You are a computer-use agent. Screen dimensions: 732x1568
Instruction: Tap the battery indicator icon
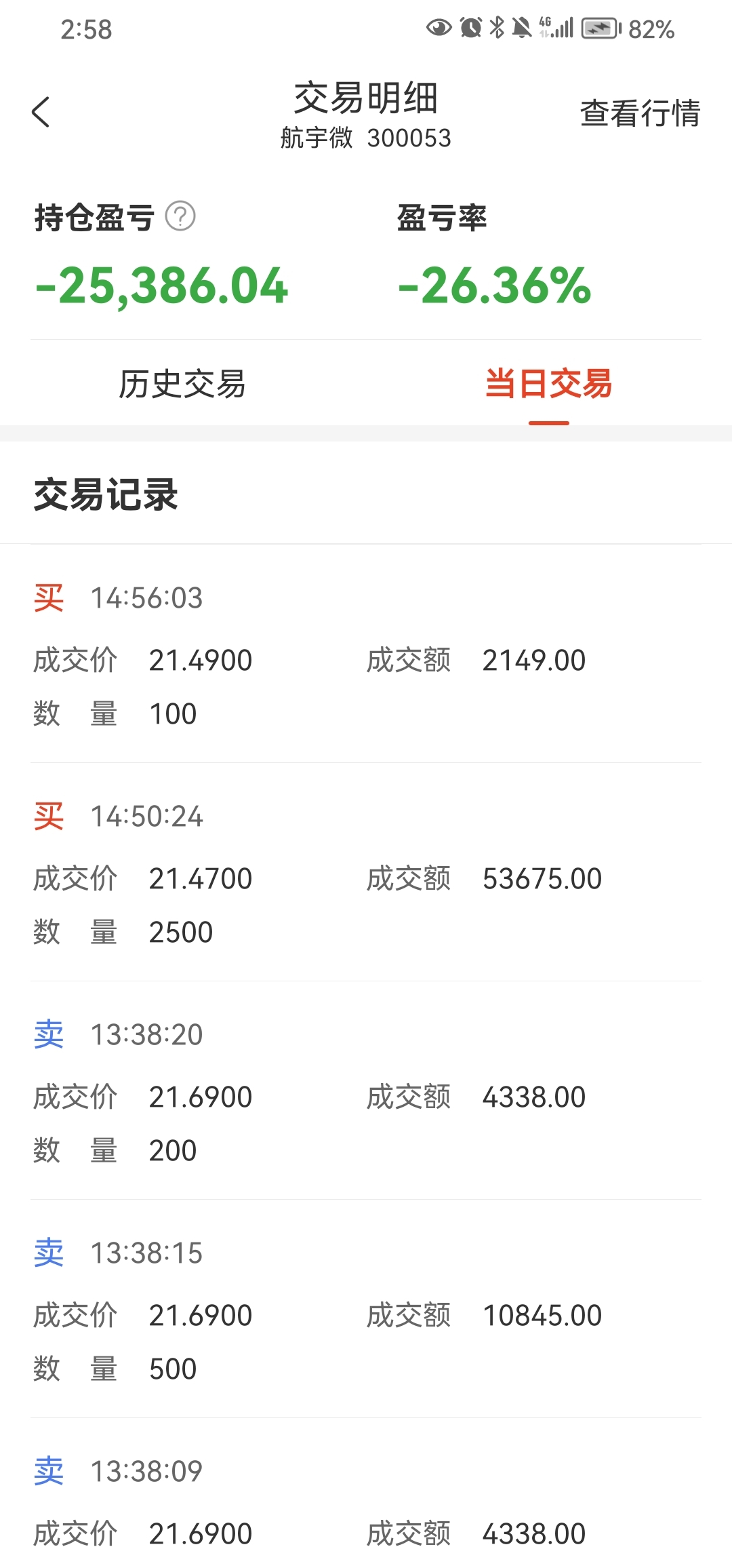tap(601, 28)
